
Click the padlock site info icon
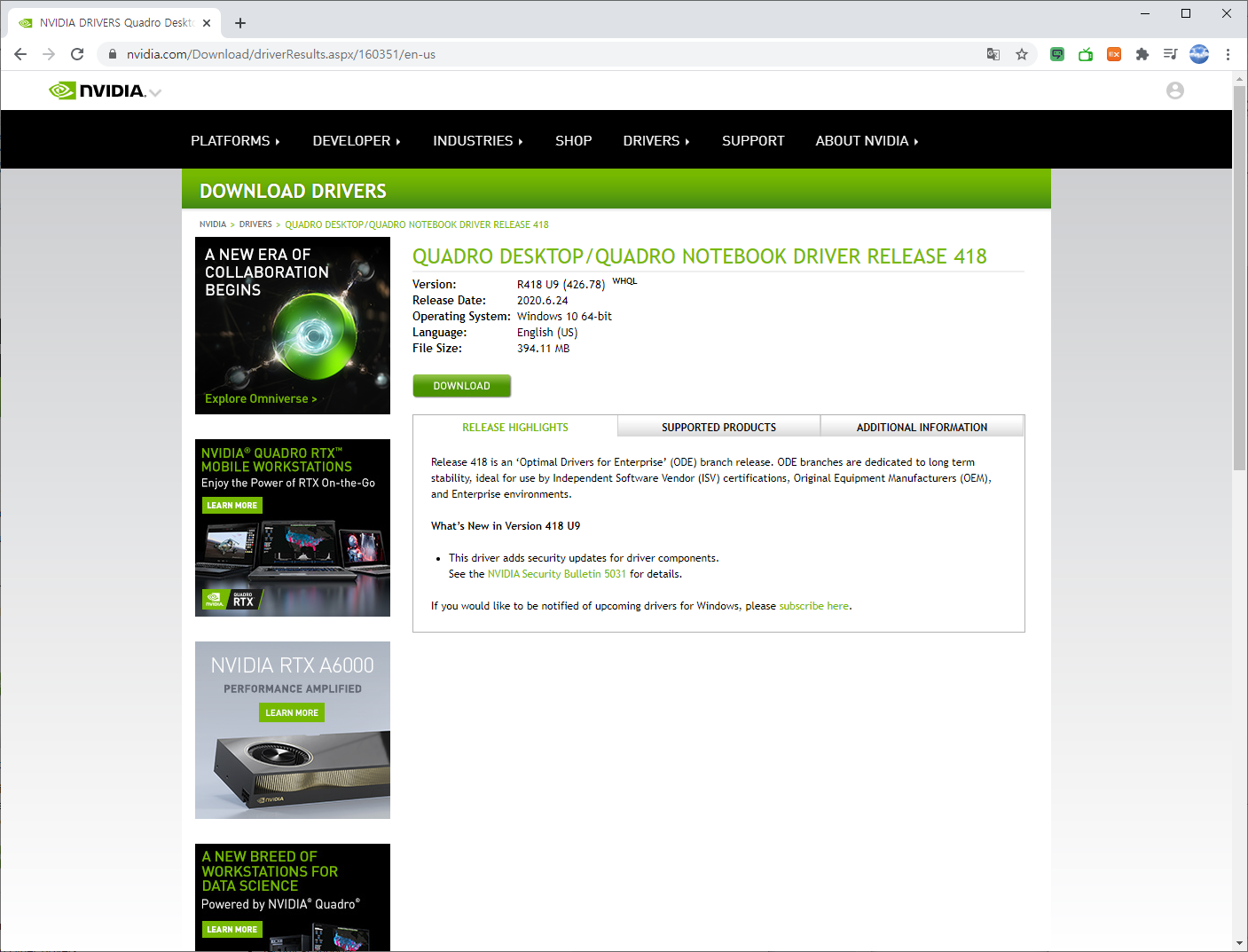coord(112,54)
